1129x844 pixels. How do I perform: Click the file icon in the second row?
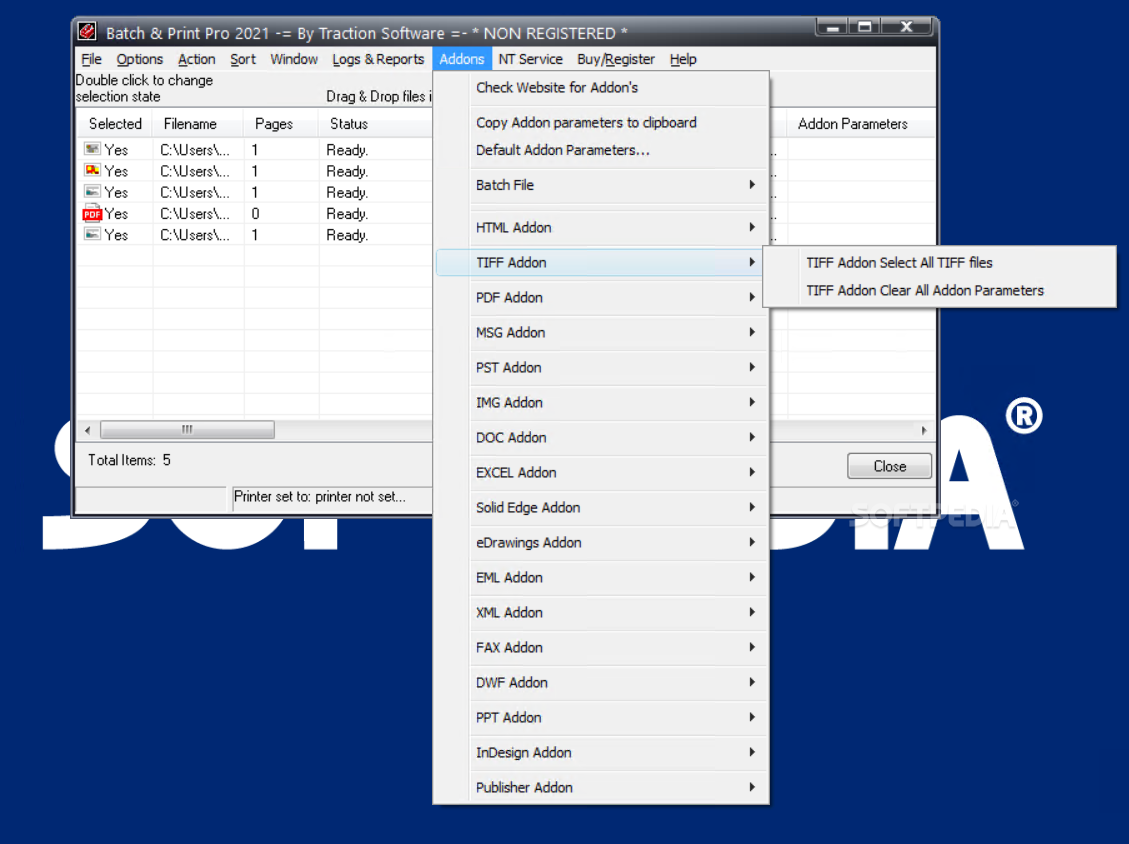(92, 171)
